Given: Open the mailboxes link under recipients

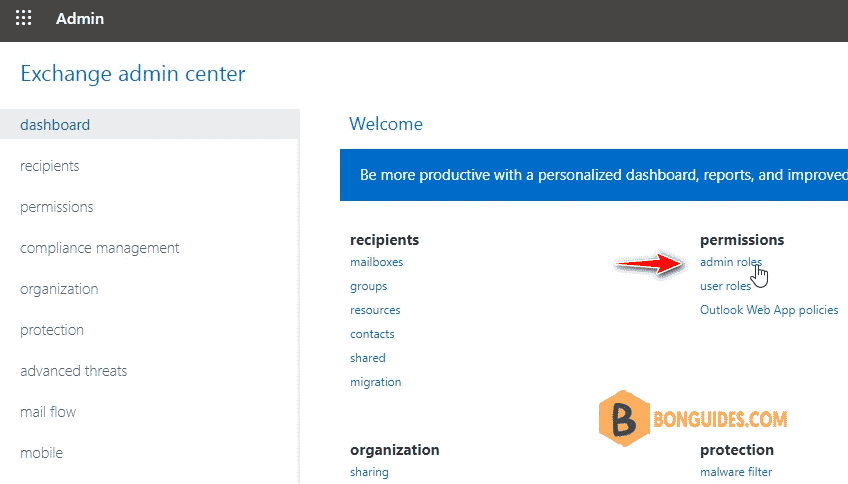Looking at the screenshot, I should tap(376, 262).
